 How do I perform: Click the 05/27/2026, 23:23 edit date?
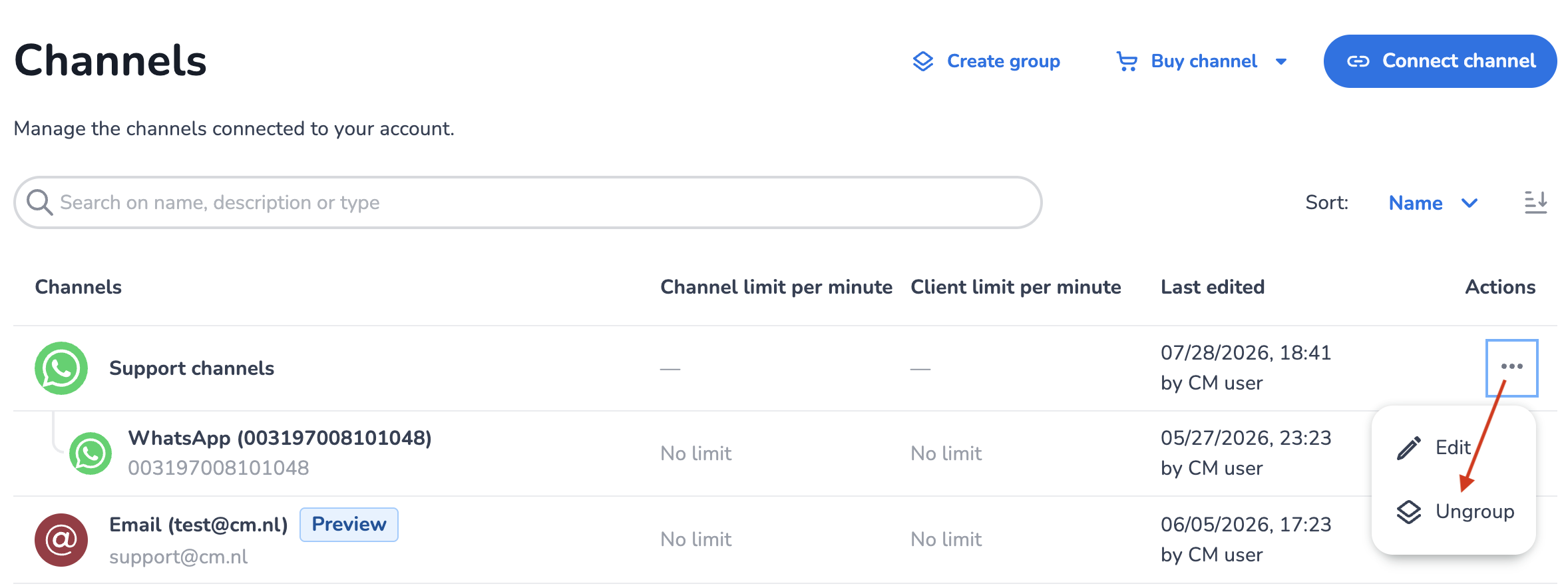coord(1246,438)
